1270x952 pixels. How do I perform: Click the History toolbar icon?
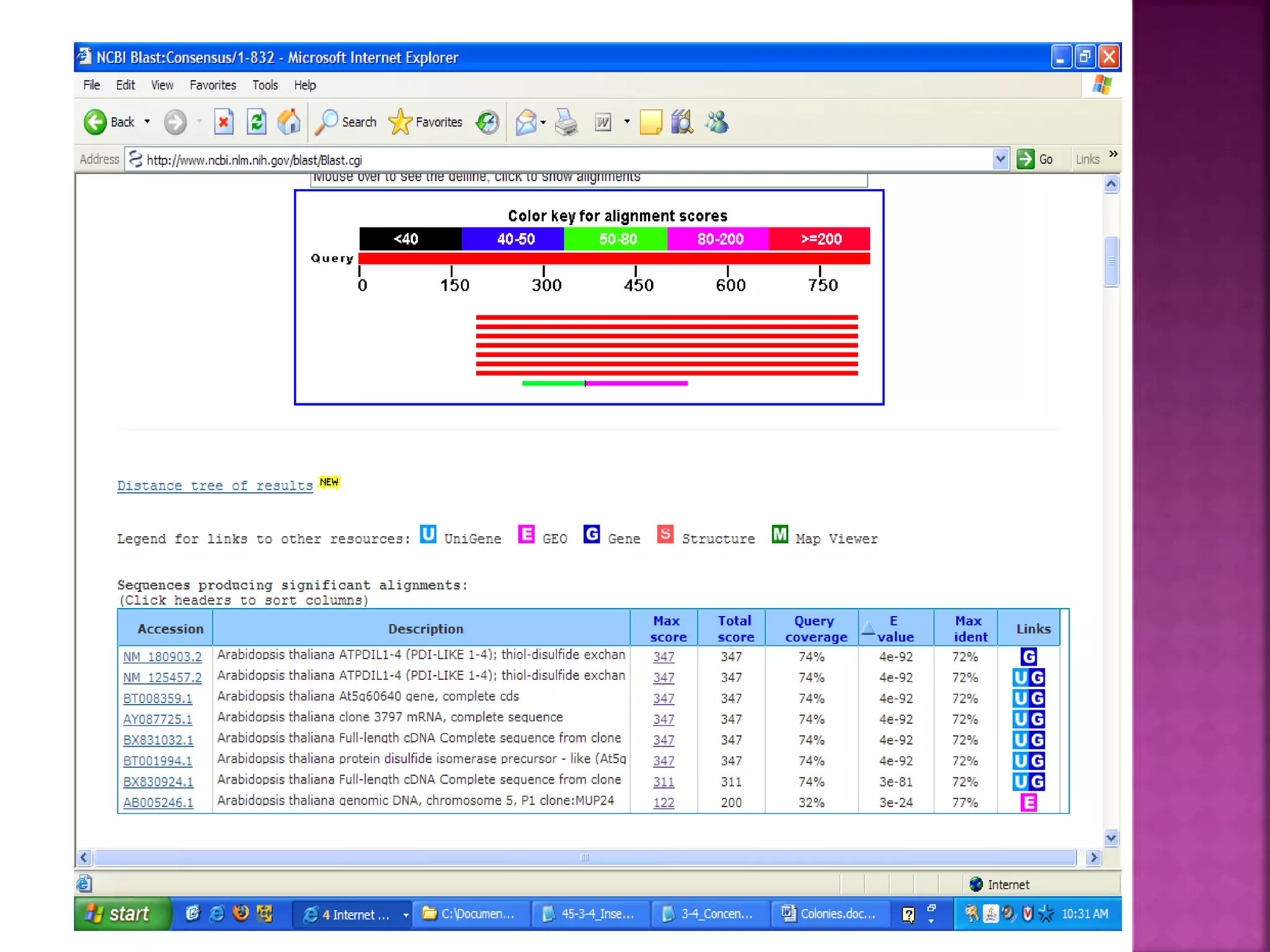487,122
